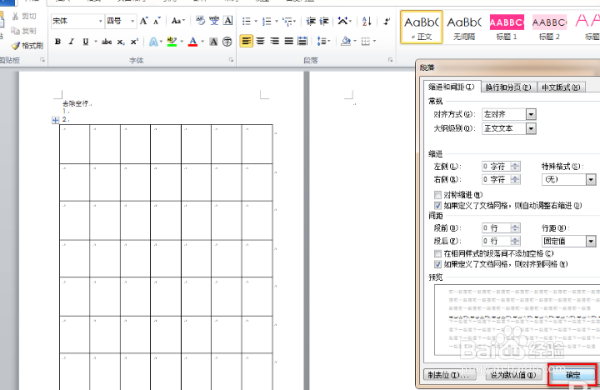Apply distributed alignment
600x390 pixels.
[302, 41]
